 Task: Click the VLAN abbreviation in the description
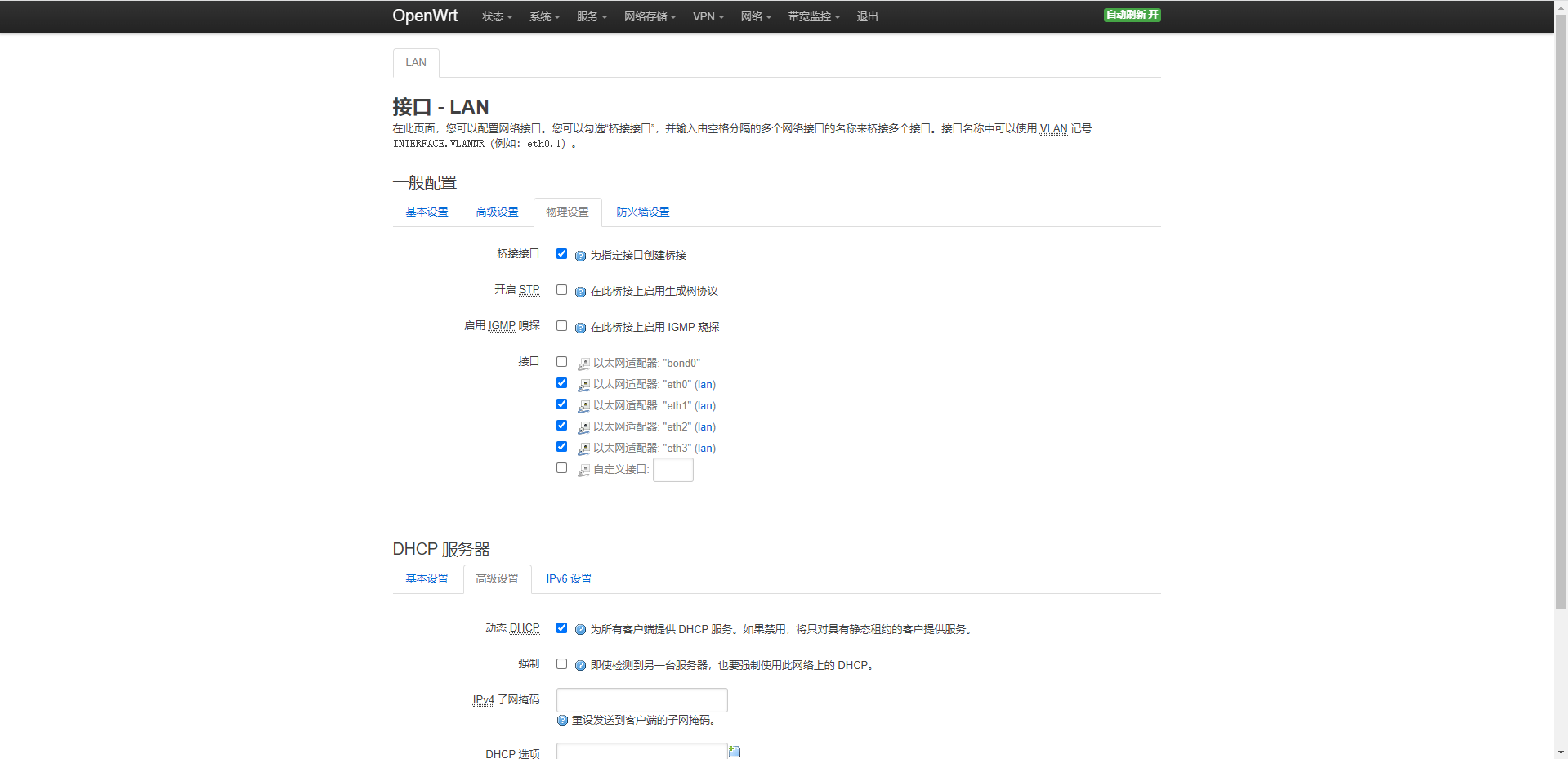pos(1053,129)
